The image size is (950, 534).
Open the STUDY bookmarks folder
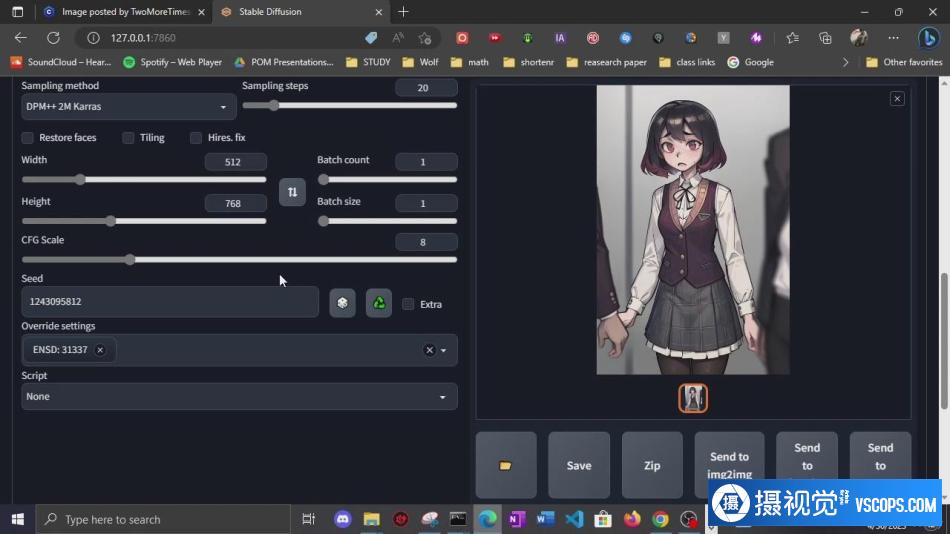(x=368, y=62)
